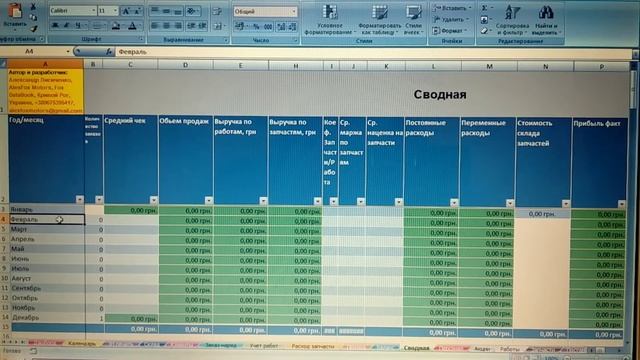Open the text orientation button

(193, 11)
